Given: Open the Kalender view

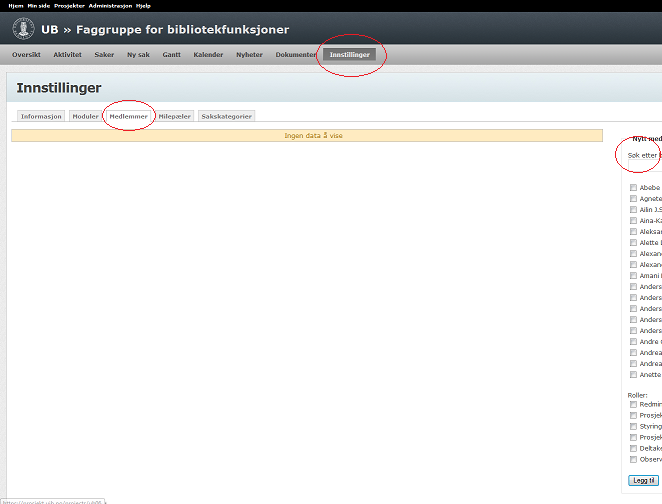Looking at the screenshot, I should [208, 54].
